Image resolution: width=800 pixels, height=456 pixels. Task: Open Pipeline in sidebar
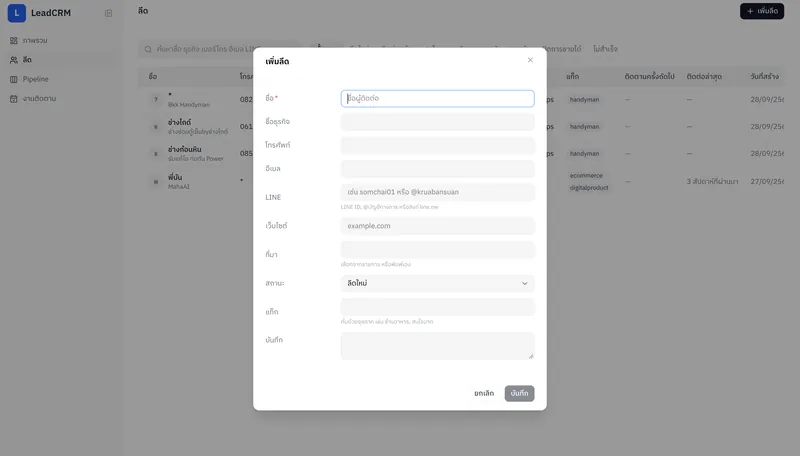61,79
